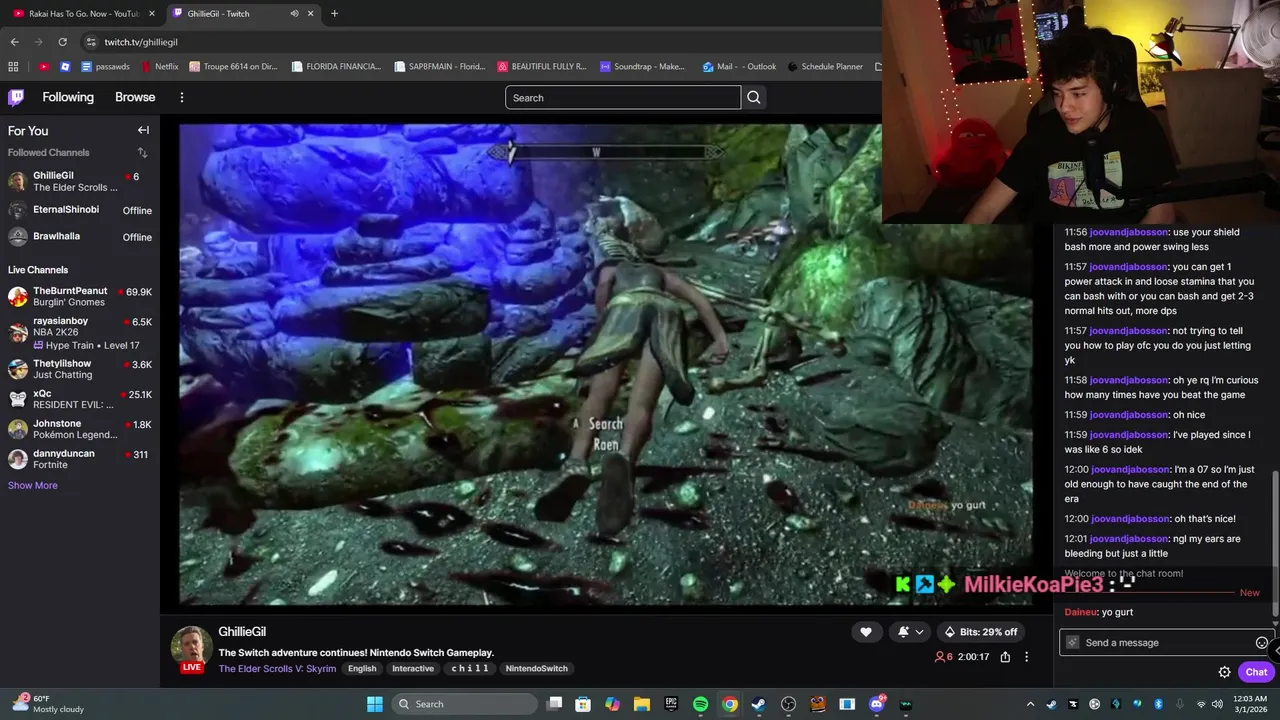Click the Send a message chat field
The image size is (1280, 720).
[1165, 643]
